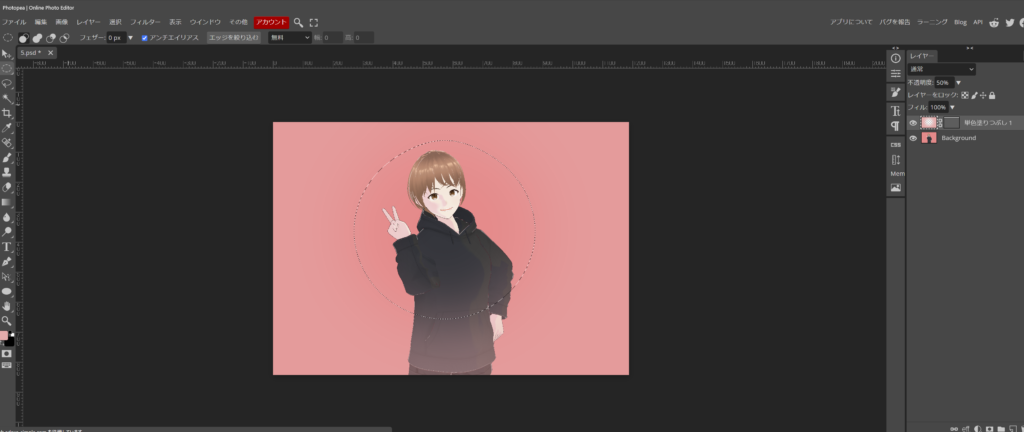Toggle the アンチエイリアス checkbox

pos(145,37)
